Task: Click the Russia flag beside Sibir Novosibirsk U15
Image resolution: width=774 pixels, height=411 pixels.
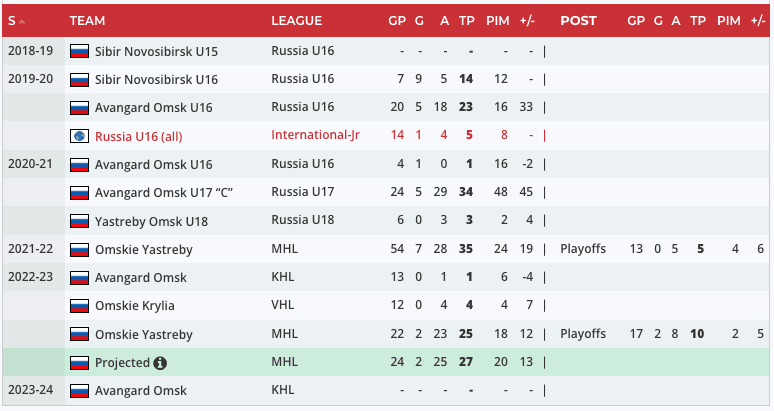Action: tap(79, 51)
